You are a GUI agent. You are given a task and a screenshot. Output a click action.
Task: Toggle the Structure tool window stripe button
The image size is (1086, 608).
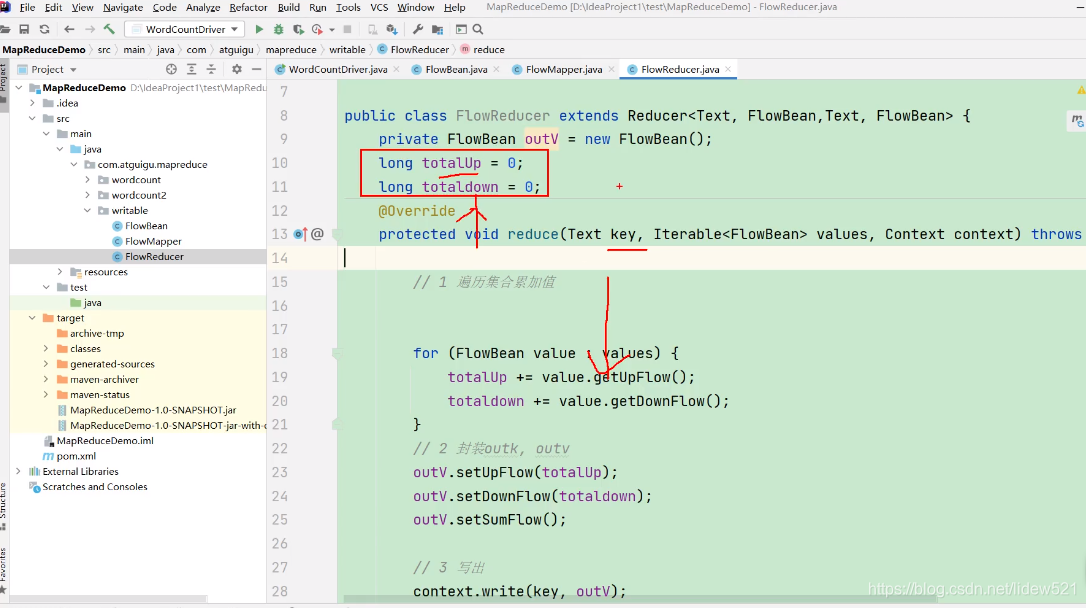[x=3, y=507]
